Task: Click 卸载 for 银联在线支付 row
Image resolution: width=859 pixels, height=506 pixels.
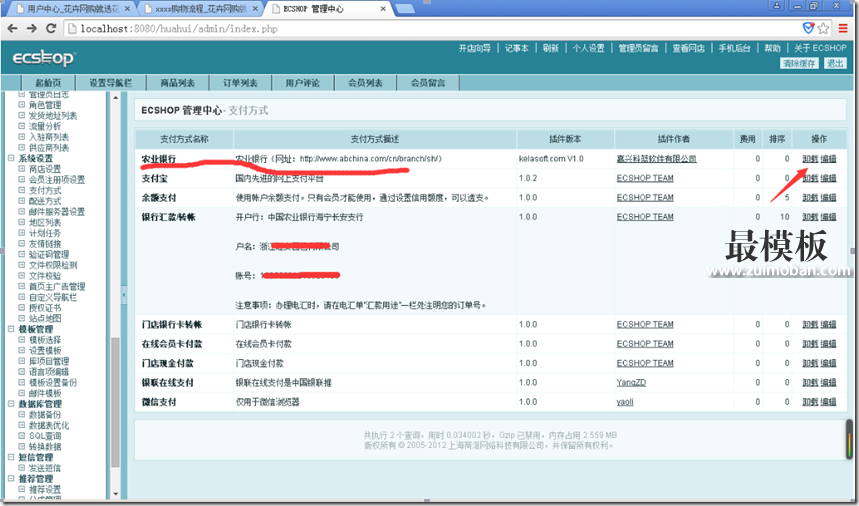Action: pyautogui.click(x=810, y=383)
